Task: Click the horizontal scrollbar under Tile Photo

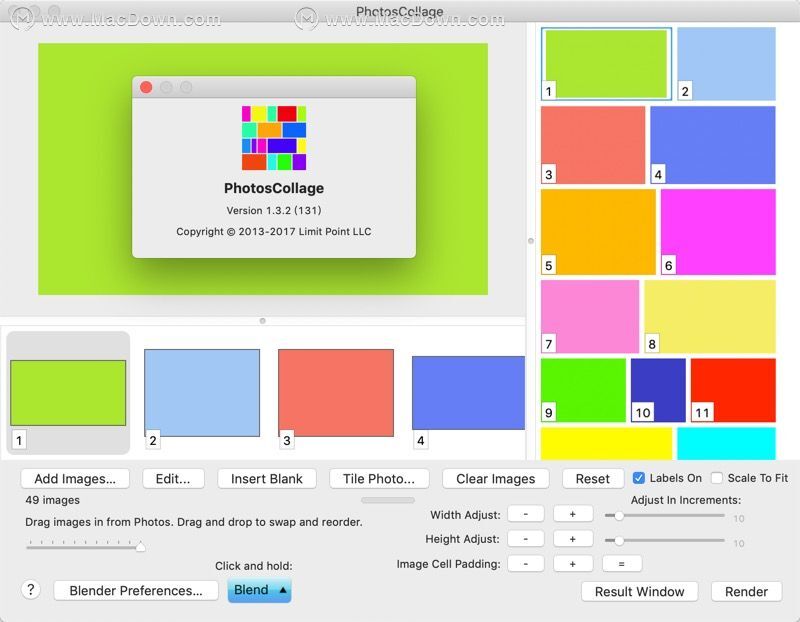Action: pyautogui.click(x=388, y=500)
